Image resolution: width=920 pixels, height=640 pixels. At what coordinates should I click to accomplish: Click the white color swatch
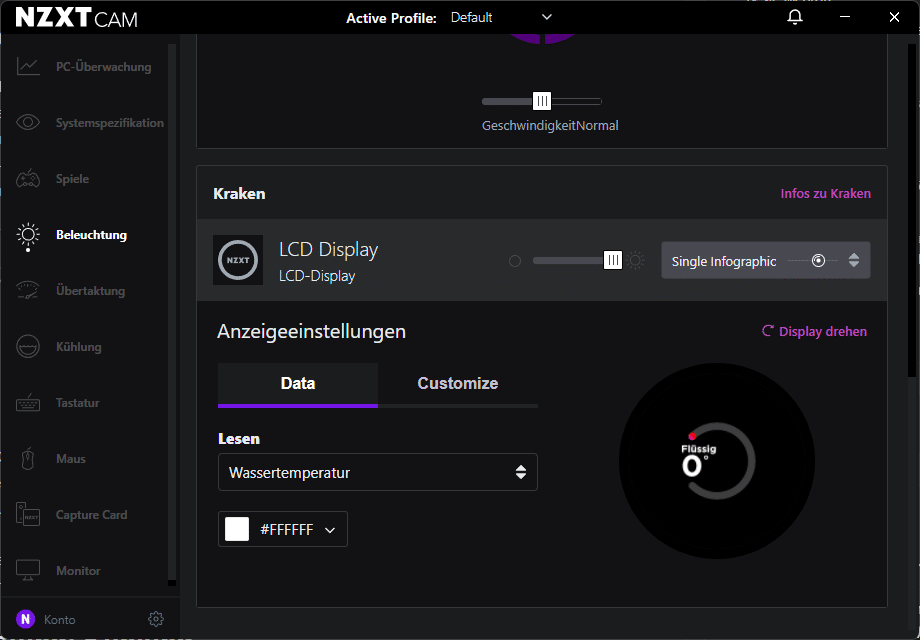pos(237,530)
